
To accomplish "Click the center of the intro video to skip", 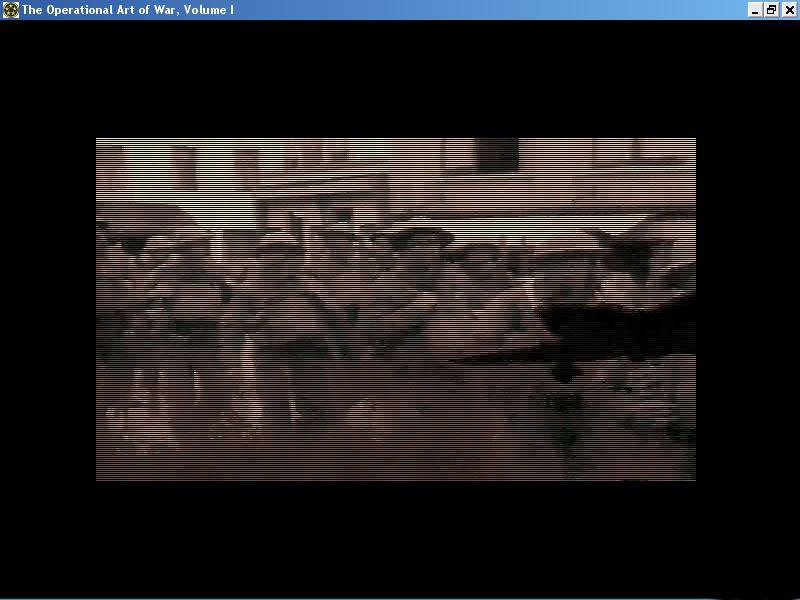I will [x=396, y=310].
